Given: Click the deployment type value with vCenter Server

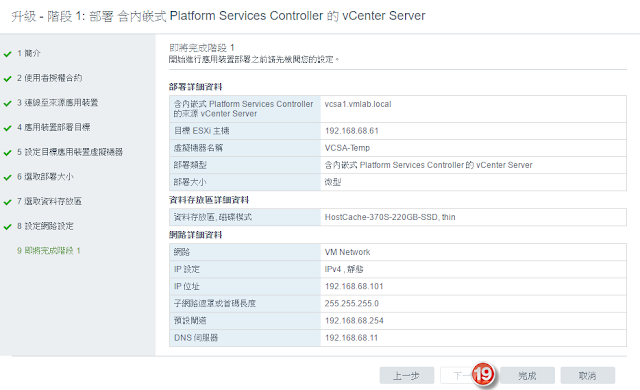Looking at the screenshot, I should click(x=429, y=165).
